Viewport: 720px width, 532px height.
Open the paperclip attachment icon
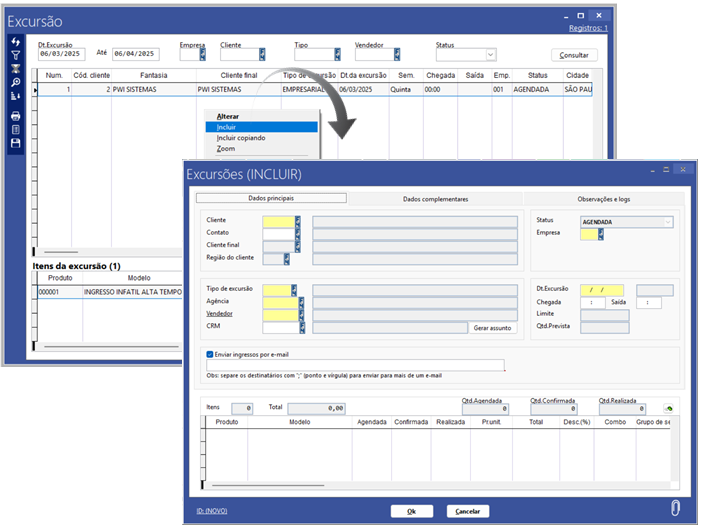676,508
